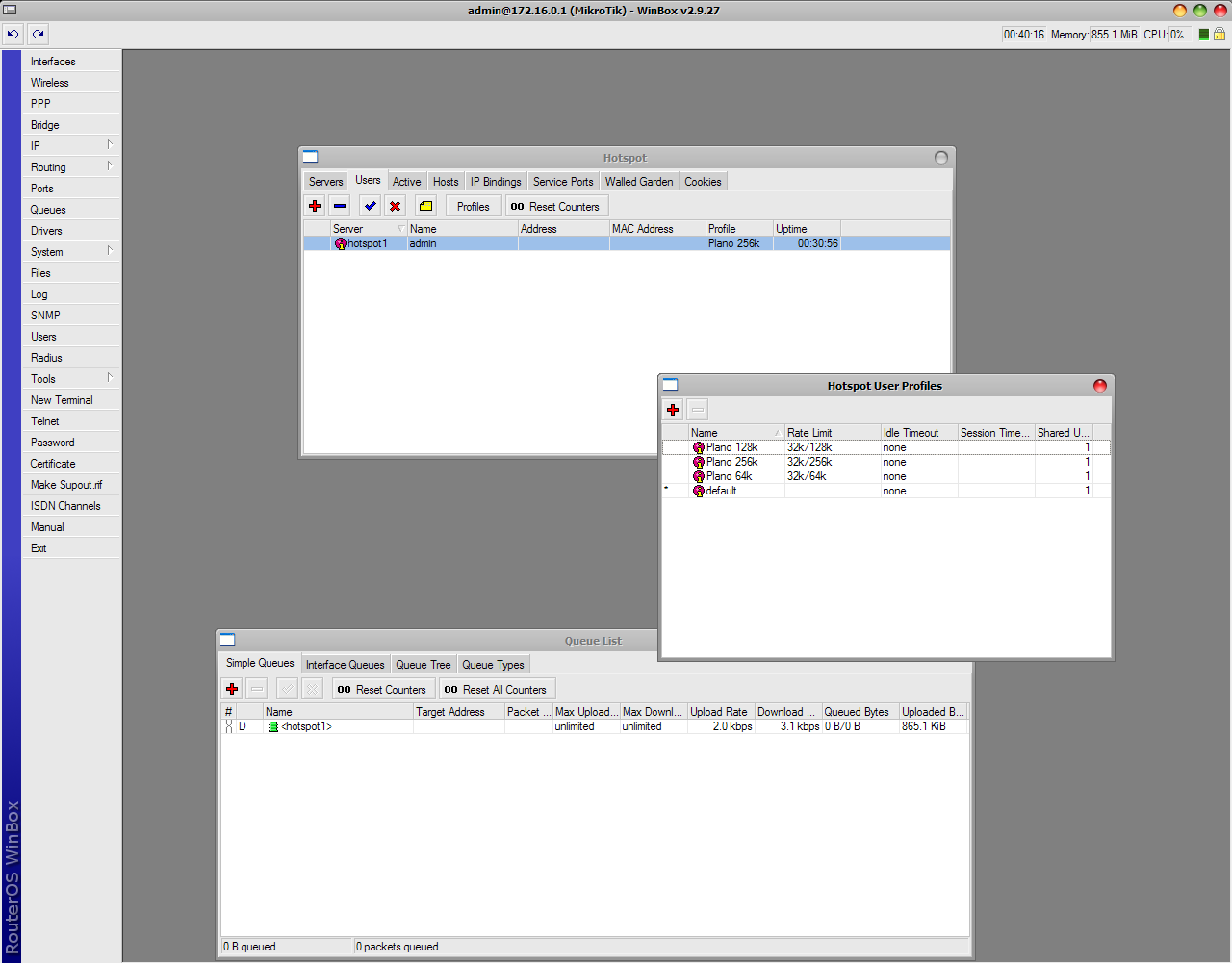Image resolution: width=1232 pixels, height=963 pixels.
Task: Close the Hotspot User Profiles window
Action: (1099, 386)
